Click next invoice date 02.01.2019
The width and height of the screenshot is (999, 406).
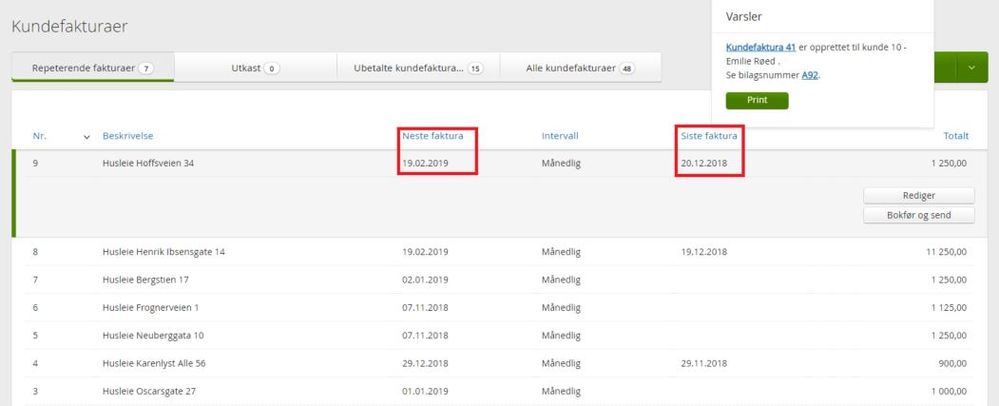tap(425, 280)
